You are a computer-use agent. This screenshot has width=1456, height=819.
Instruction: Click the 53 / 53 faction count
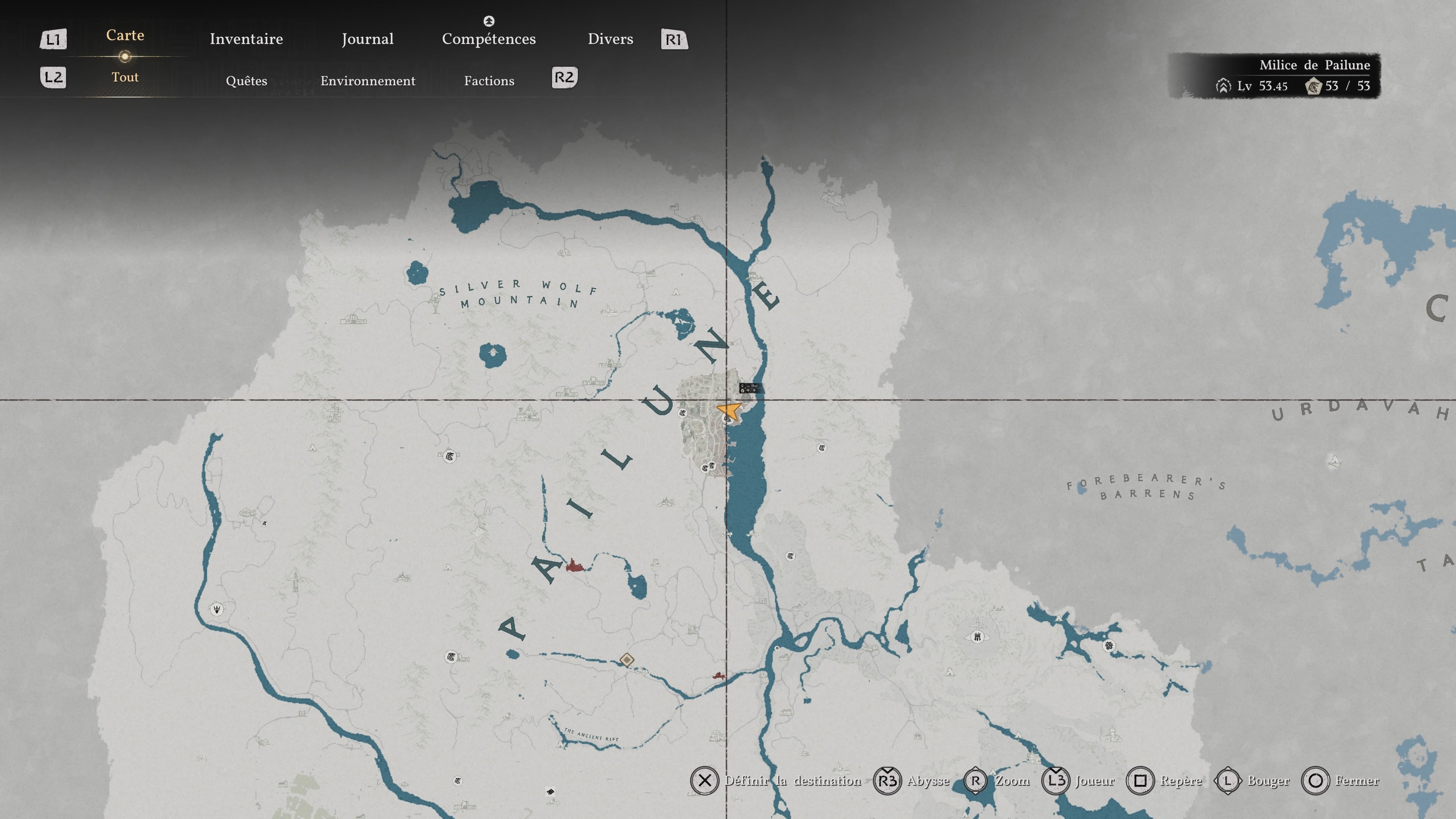[x=1348, y=86]
